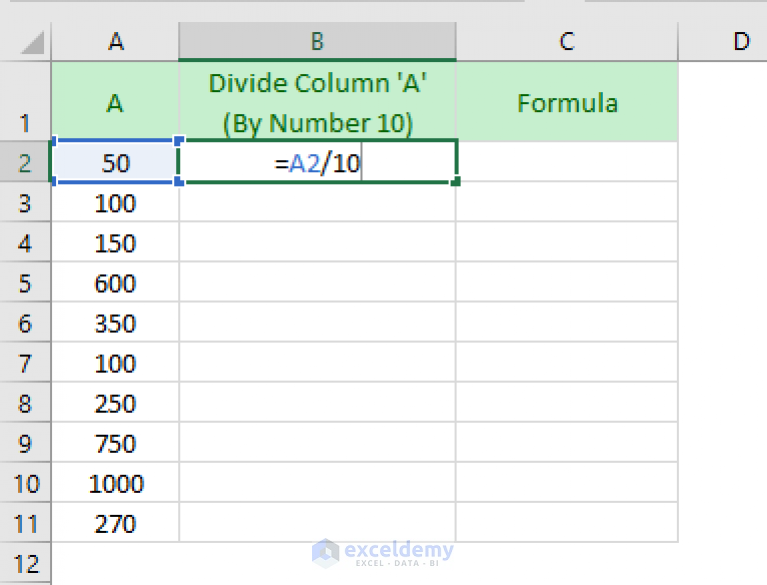Click the Formula header cell
Viewport: 767px width, 585px height.
point(567,102)
